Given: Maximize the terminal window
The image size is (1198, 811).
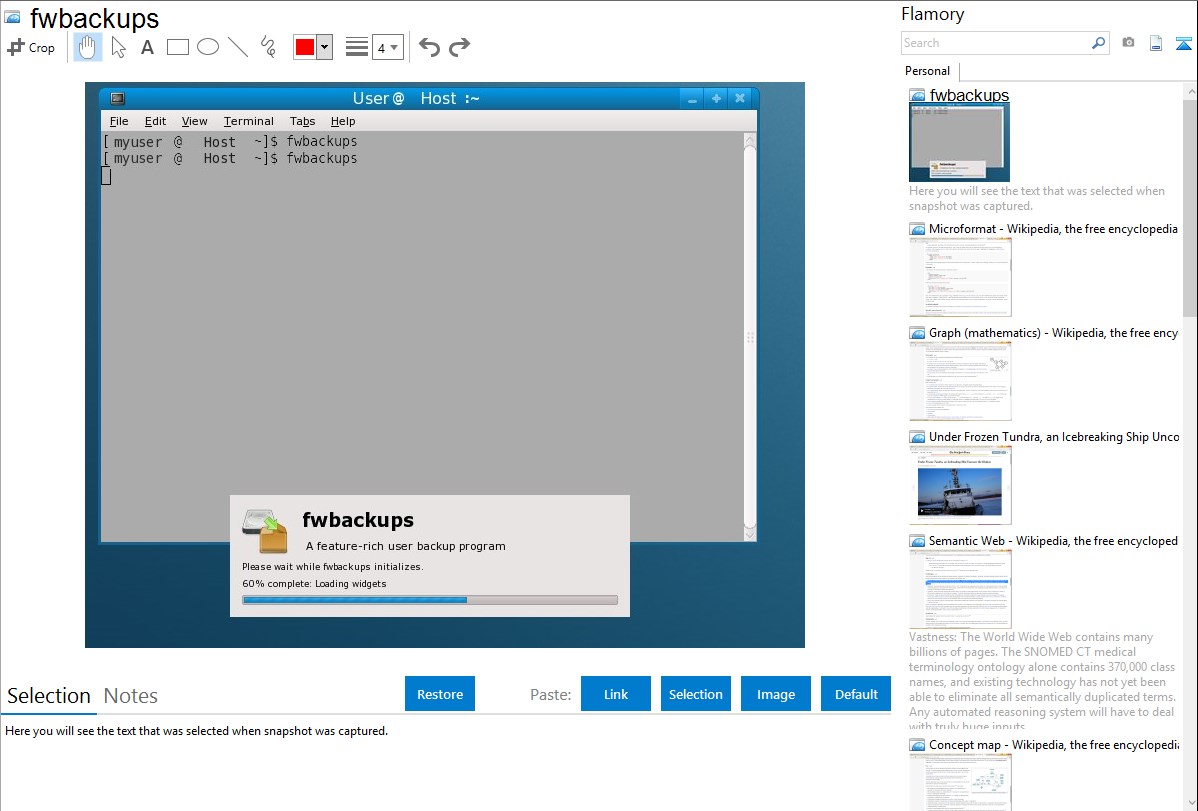Looking at the screenshot, I should tap(716, 99).
